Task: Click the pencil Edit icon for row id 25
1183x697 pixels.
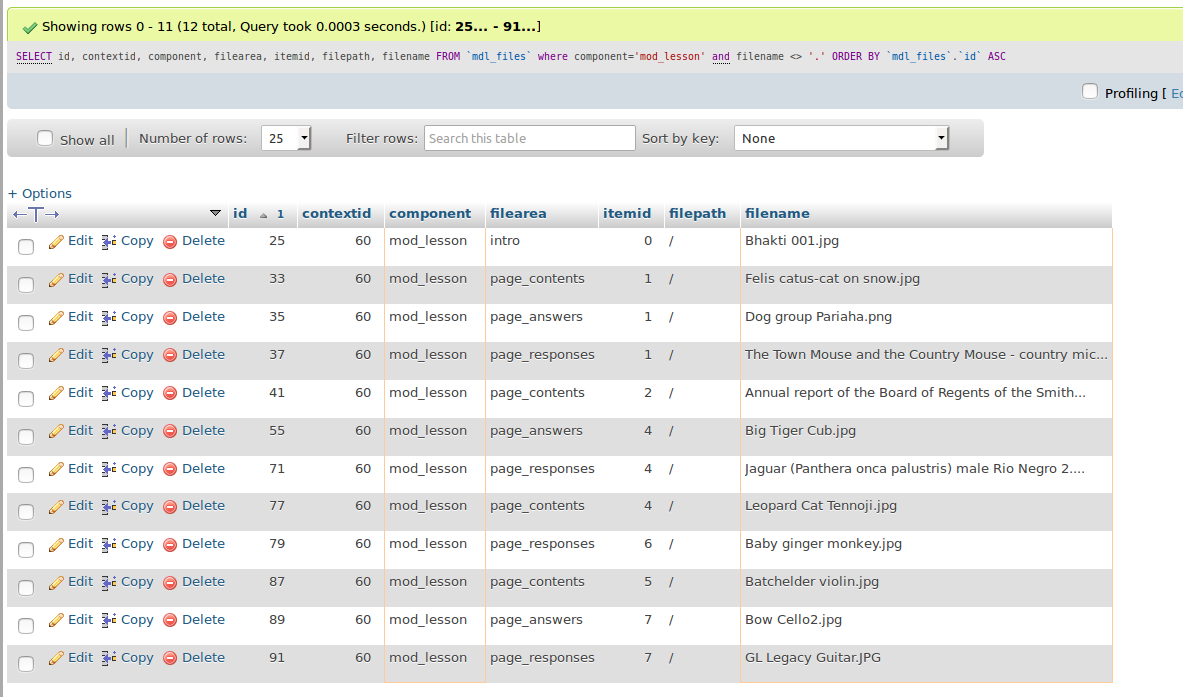Action: (x=57, y=241)
